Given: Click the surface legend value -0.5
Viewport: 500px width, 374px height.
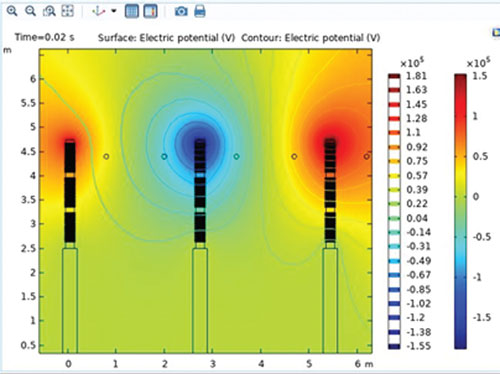Looking at the screenshot, I should pos(481,237).
